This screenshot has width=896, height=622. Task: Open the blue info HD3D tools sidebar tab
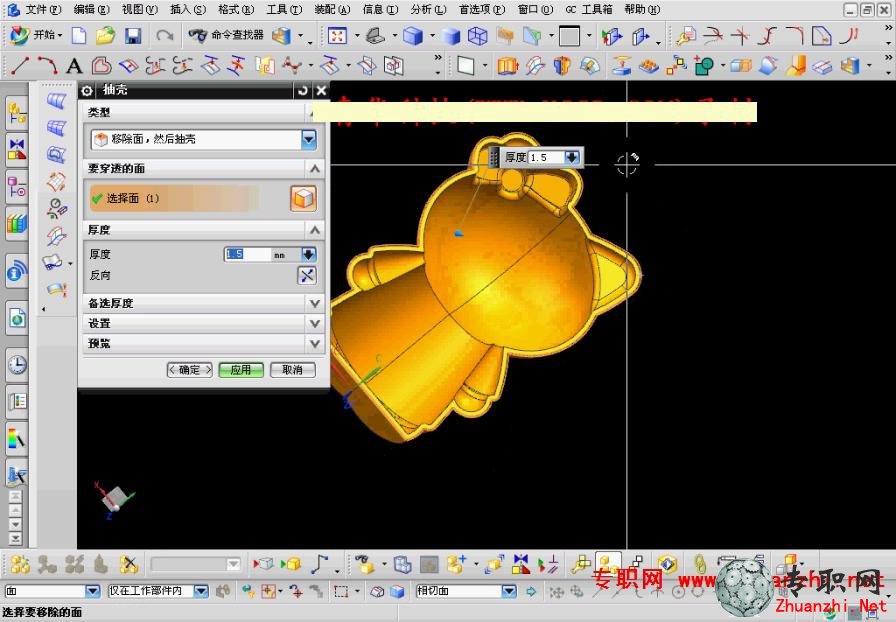(x=17, y=270)
